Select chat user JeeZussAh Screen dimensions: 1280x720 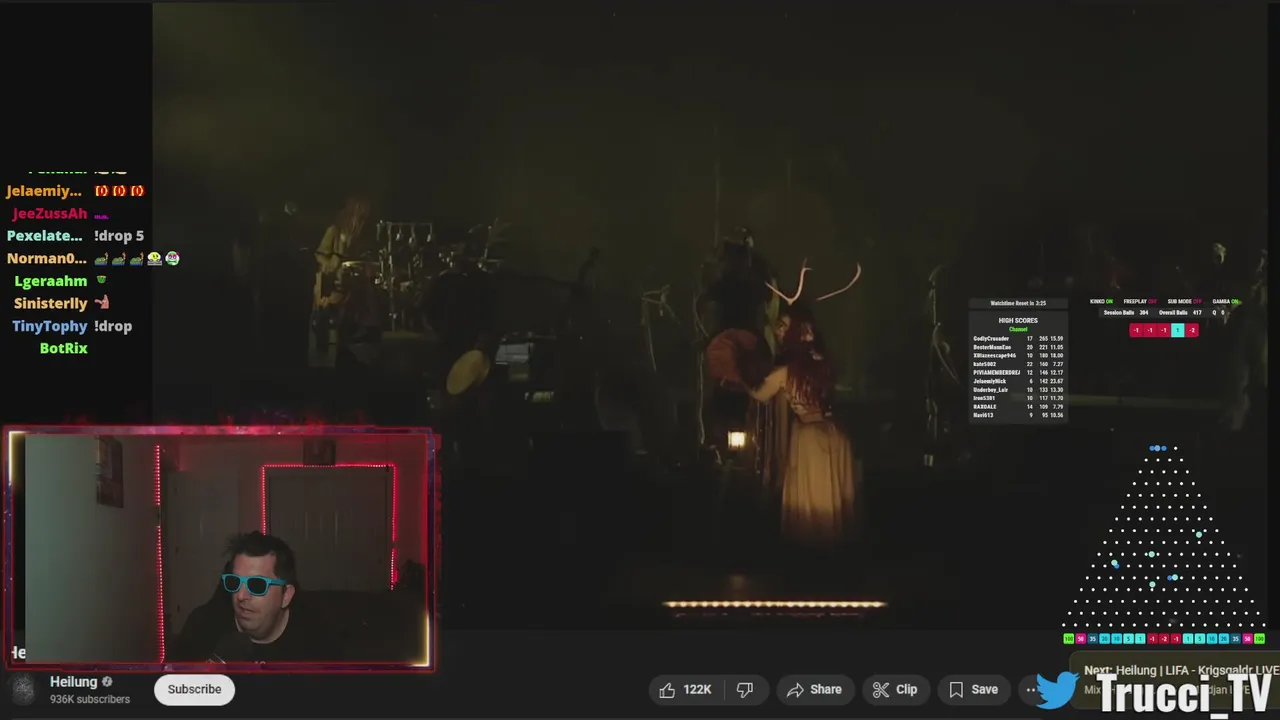[x=50, y=213]
